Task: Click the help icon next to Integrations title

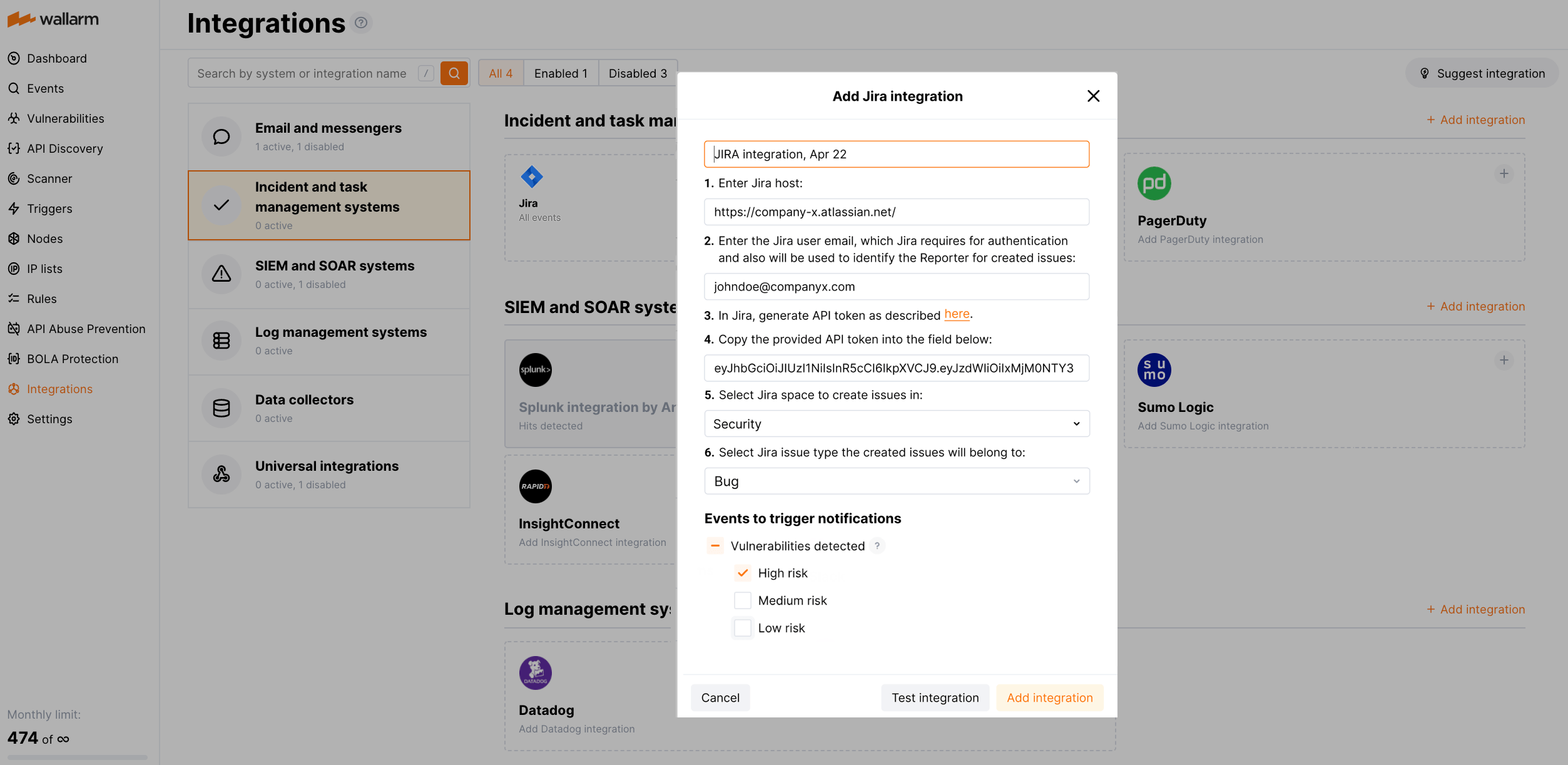Action: [361, 23]
